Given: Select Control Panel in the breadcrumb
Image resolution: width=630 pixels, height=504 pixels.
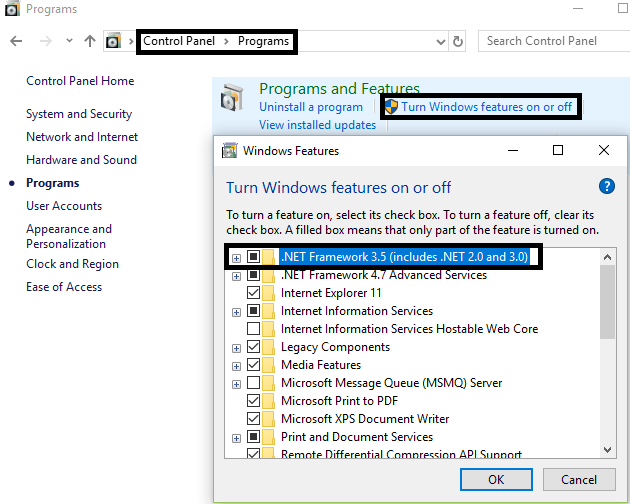Looking at the screenshot, I should [x=179, y=41].
